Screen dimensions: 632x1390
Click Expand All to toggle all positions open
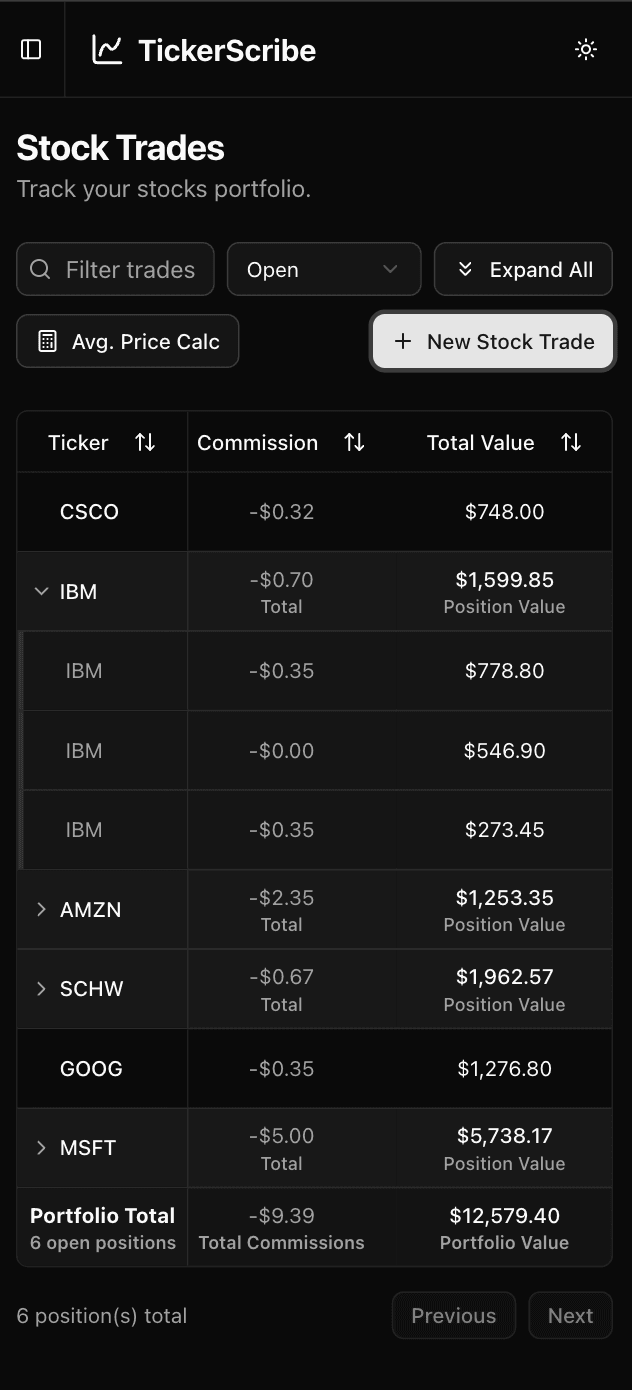(x=523, y=269)
